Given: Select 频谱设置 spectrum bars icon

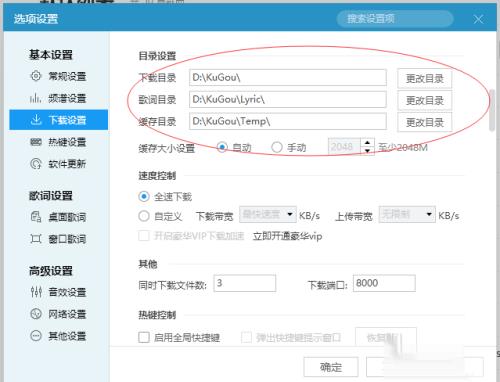Looking at the screenshot, I should pyautogui.click(x=36, y=98).
